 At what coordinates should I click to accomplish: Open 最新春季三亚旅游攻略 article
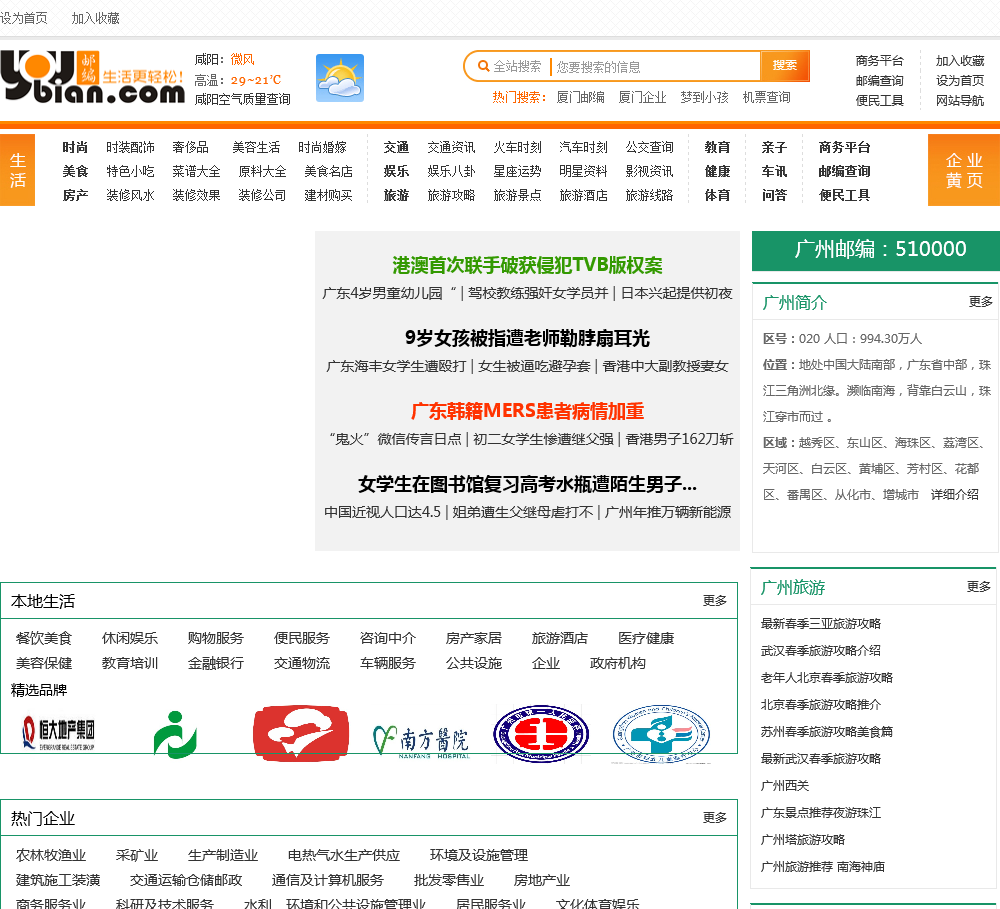click(x=820, y=623)
